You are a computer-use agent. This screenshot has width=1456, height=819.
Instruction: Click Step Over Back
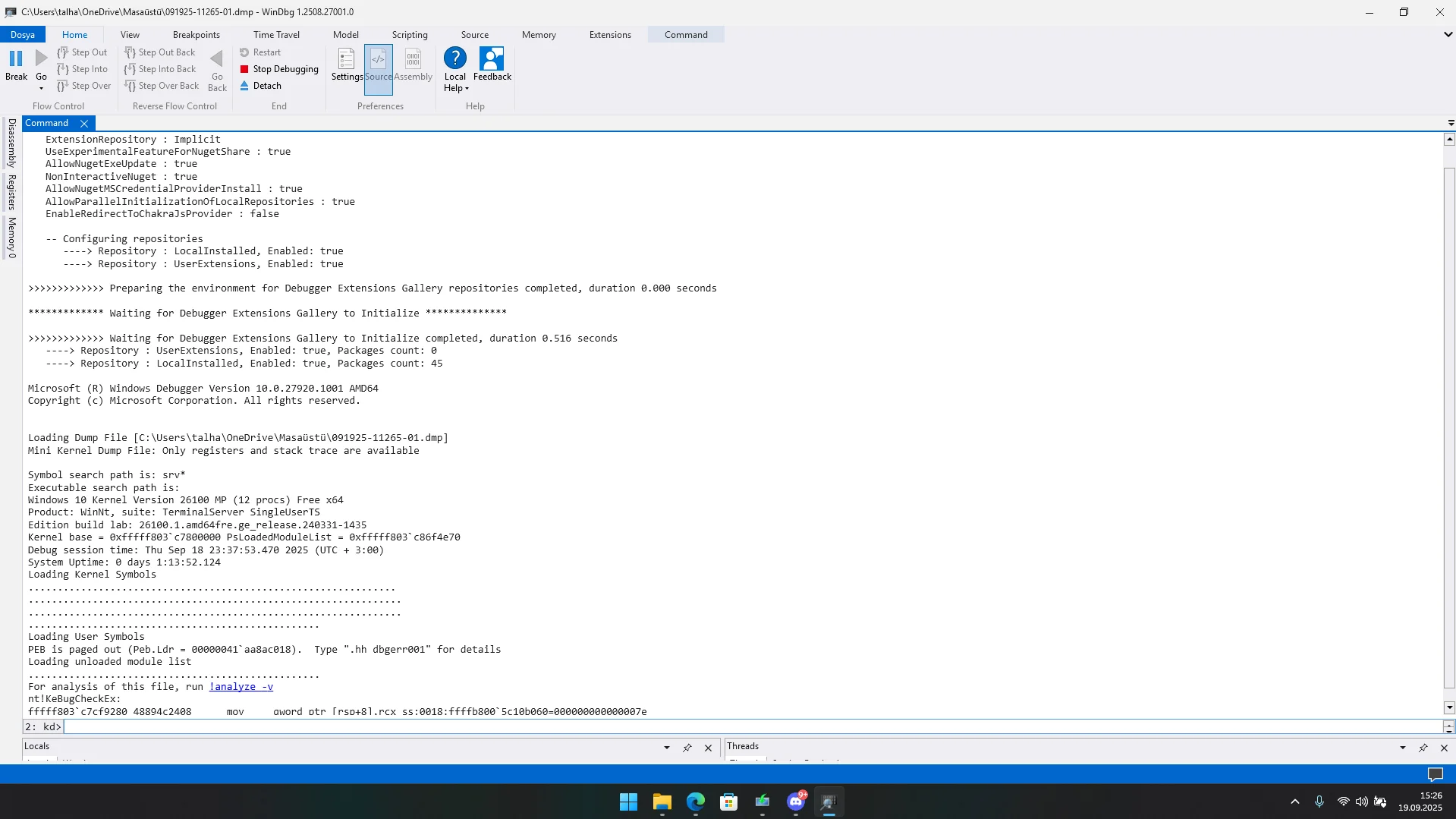162,86
